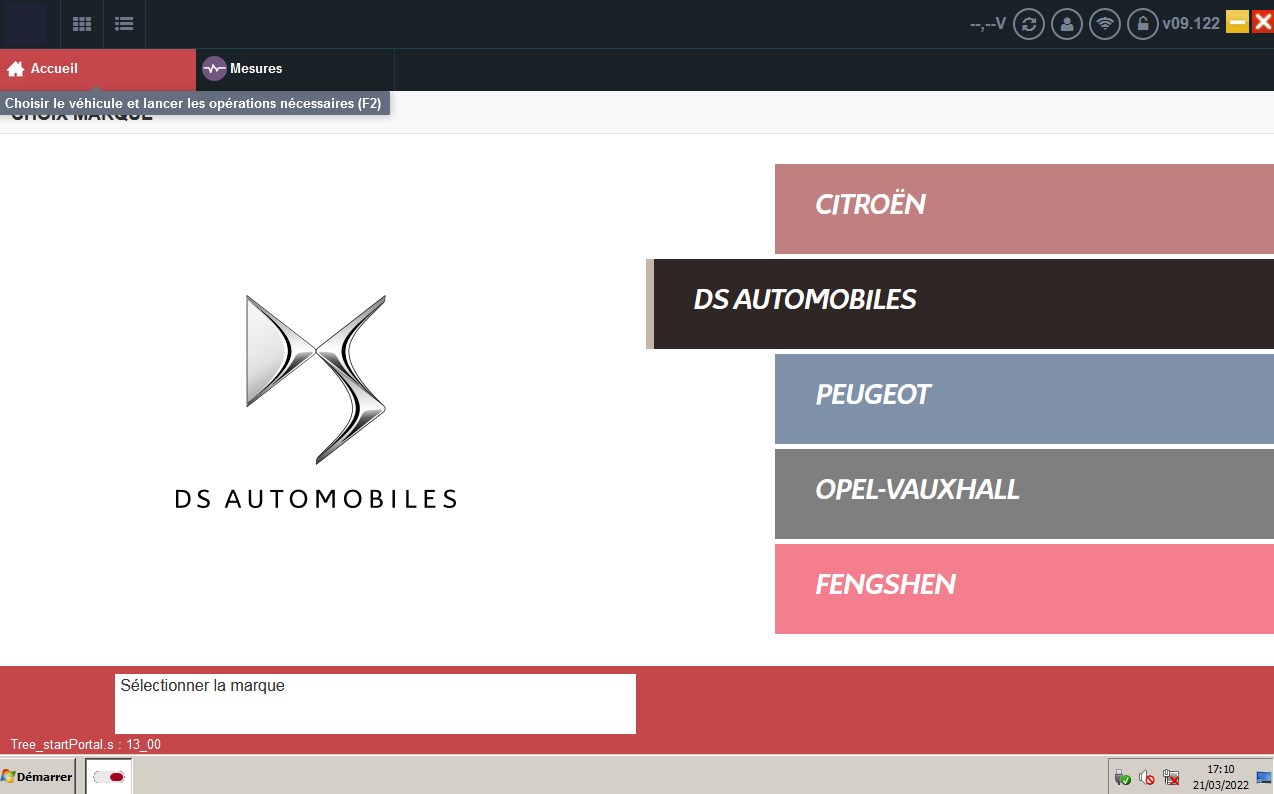
Task: Click the safely remove hardware tray icon
Action: click(x=1123, y=778)
